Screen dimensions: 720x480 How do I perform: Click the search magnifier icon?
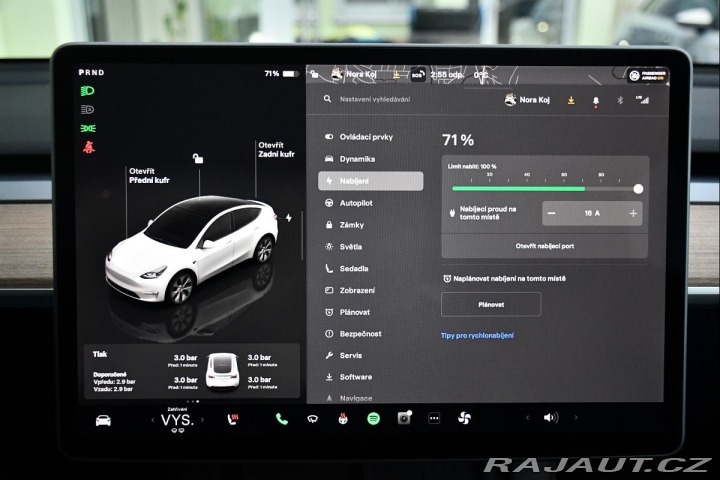327,99
